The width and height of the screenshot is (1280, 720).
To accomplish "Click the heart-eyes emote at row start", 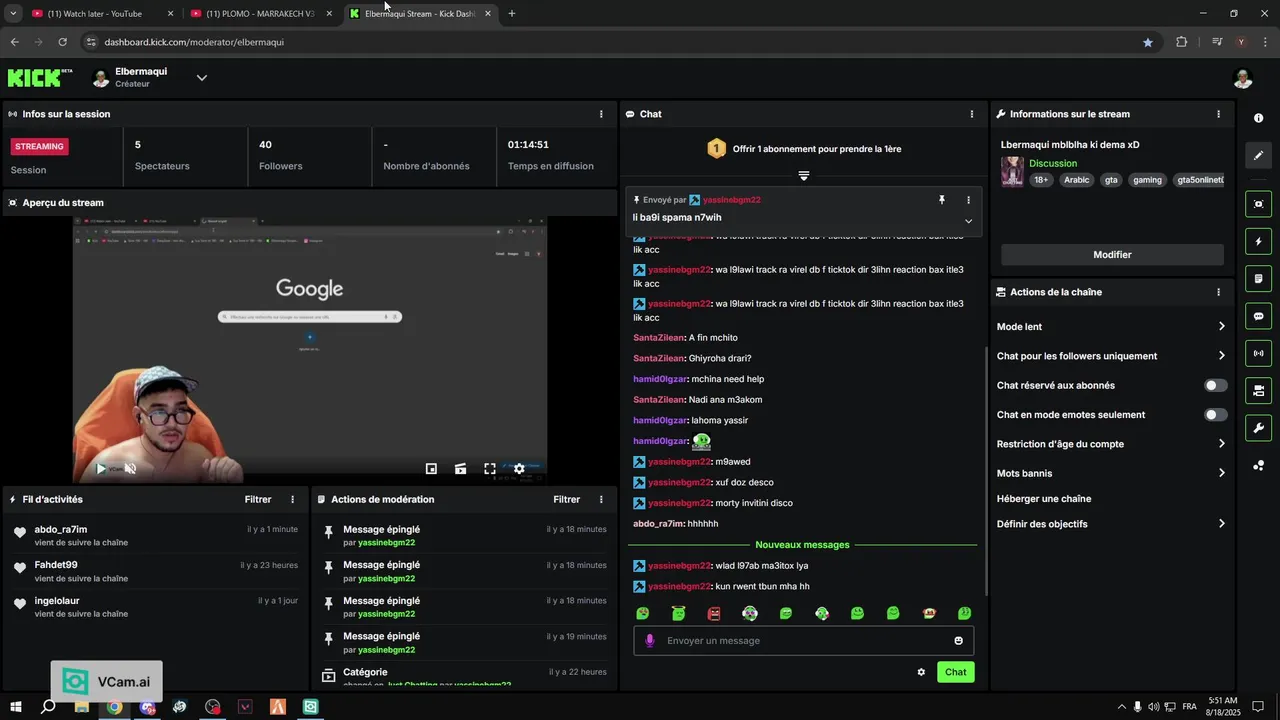I will pos(643,613).
